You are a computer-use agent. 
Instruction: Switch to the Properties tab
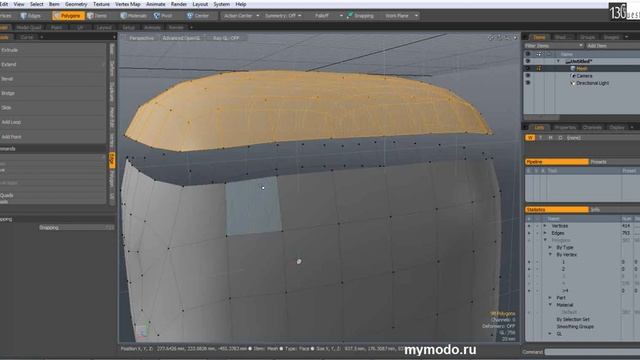tap(565, 127)
